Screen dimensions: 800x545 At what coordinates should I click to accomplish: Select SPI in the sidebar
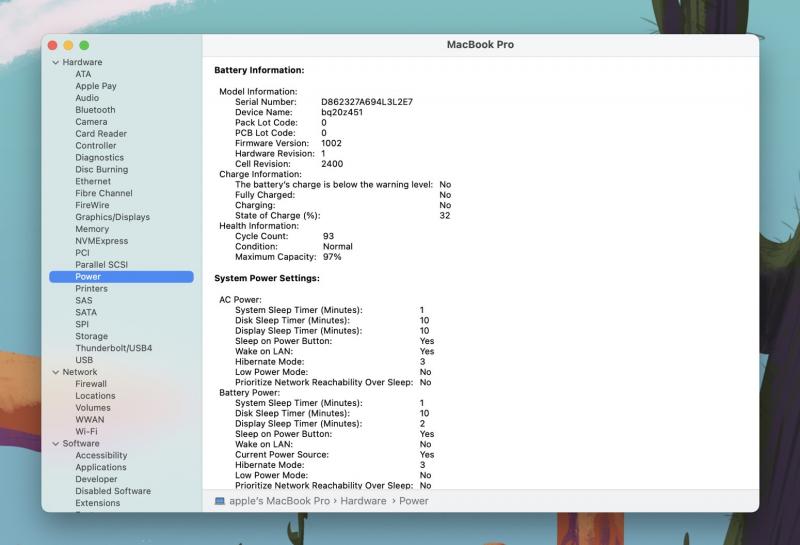82,324
